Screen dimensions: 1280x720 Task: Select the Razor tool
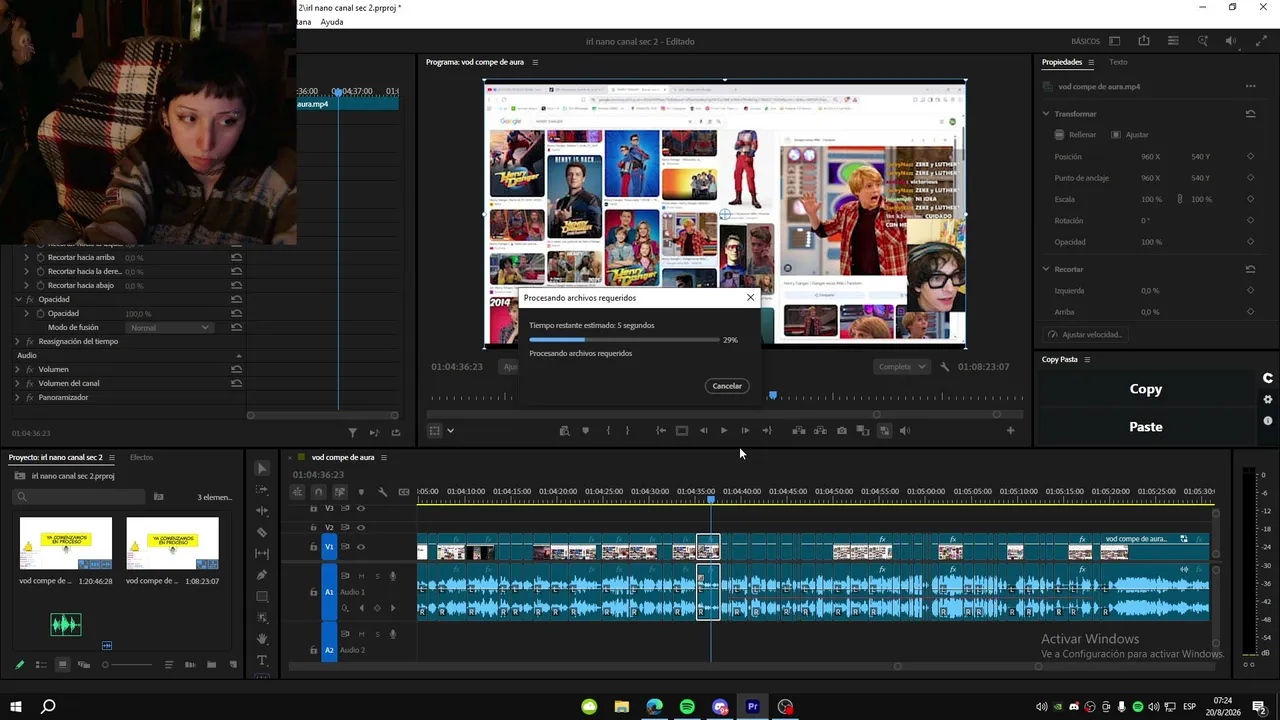click(x=262, y=532)
